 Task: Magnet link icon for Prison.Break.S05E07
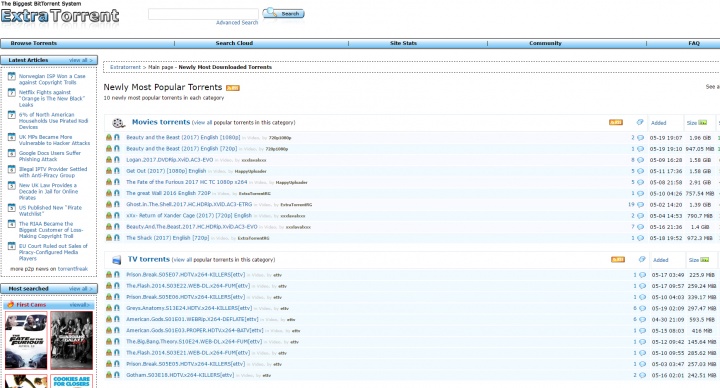pyautogui.click(x=117, y=275)
